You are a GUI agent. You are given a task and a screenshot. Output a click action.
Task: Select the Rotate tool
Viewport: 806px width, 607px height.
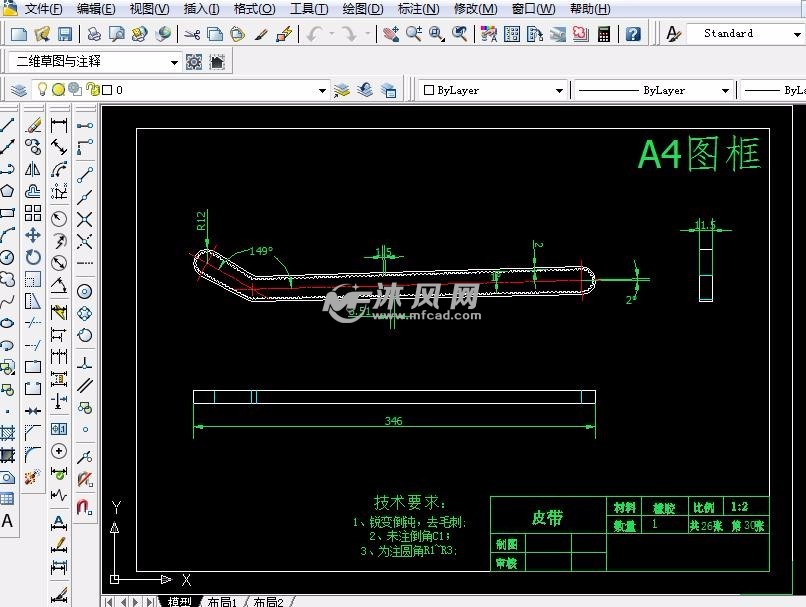pyautogui.click(x=33, y=257)
